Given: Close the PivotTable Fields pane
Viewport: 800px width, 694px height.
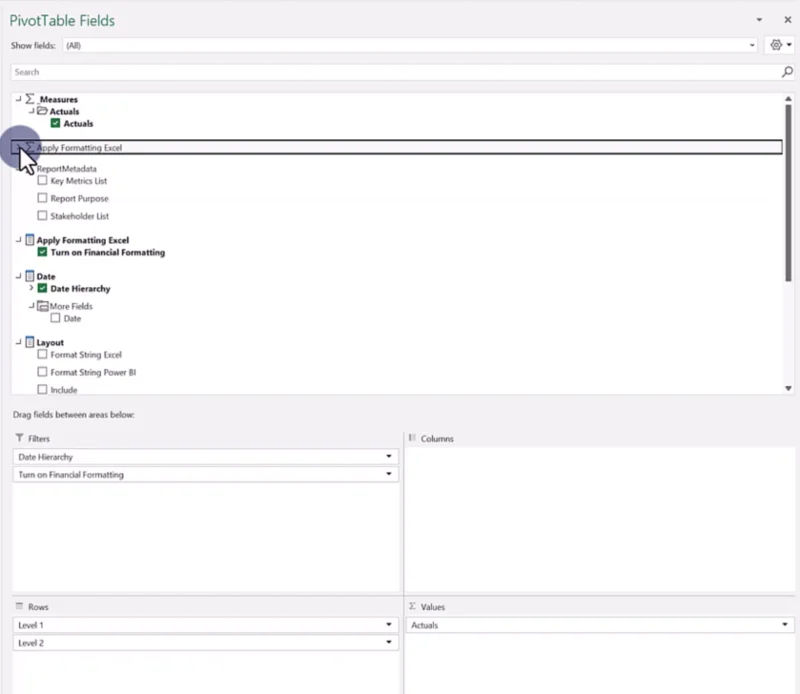Looking at the screenshot, I should coord(788,20).
